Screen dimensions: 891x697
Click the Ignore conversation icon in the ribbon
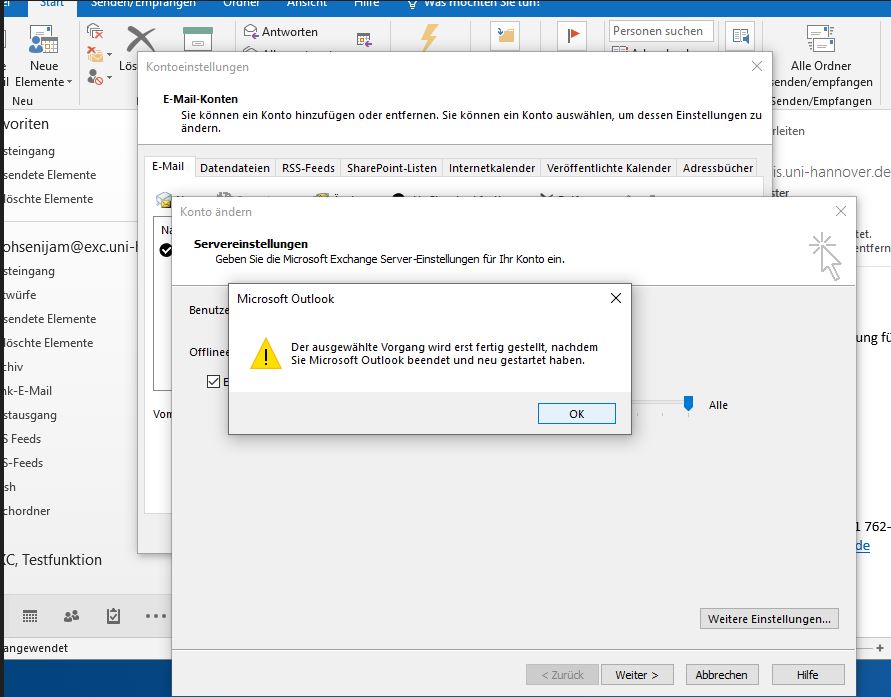click(95, 31)
